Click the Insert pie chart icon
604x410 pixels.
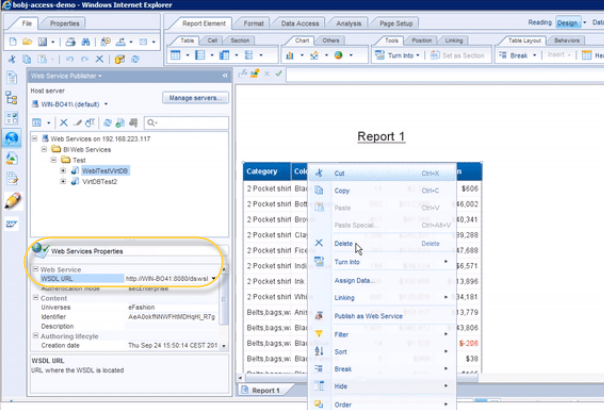pos(339,55)
